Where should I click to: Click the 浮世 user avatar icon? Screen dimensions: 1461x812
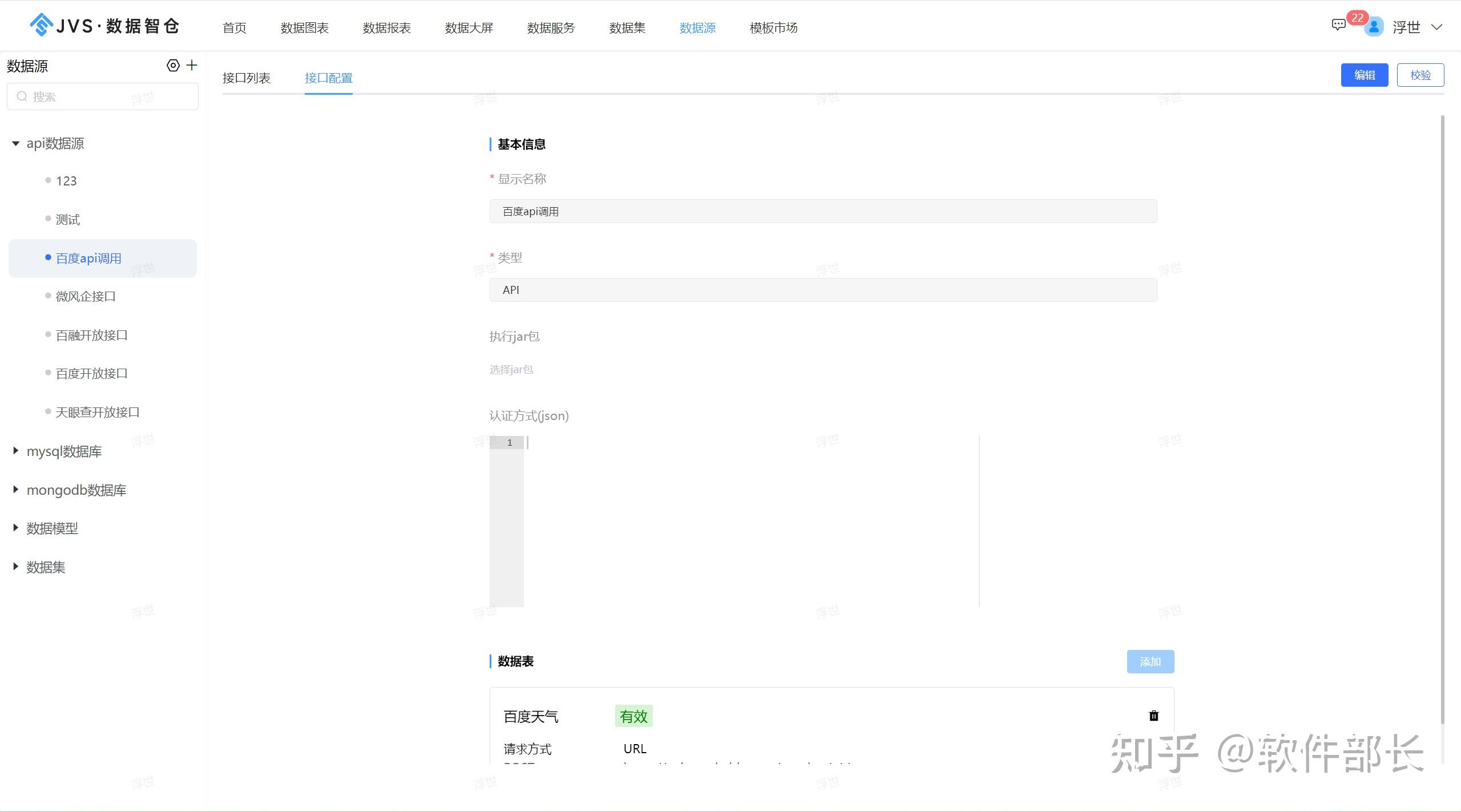coord(1374,27)
